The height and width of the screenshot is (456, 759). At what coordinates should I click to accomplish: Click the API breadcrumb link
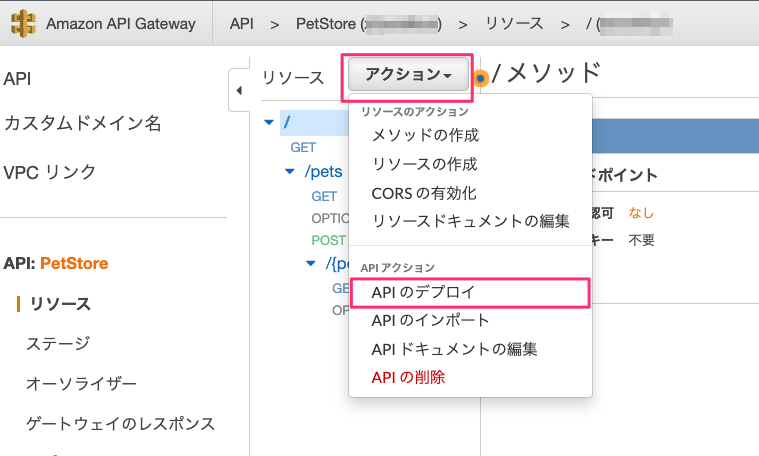point(242,24)
